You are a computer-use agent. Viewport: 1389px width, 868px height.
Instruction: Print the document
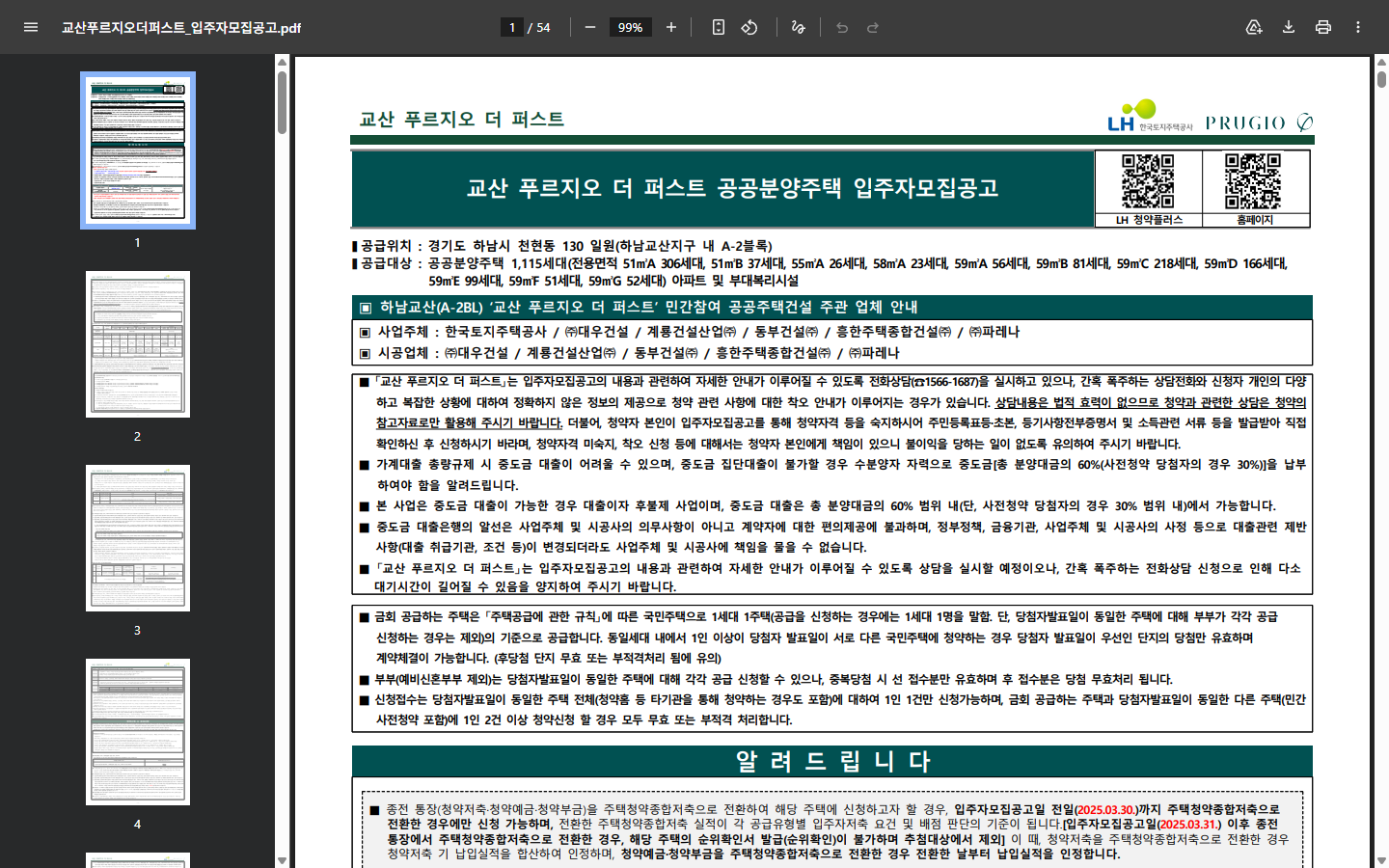(1323, 27)
